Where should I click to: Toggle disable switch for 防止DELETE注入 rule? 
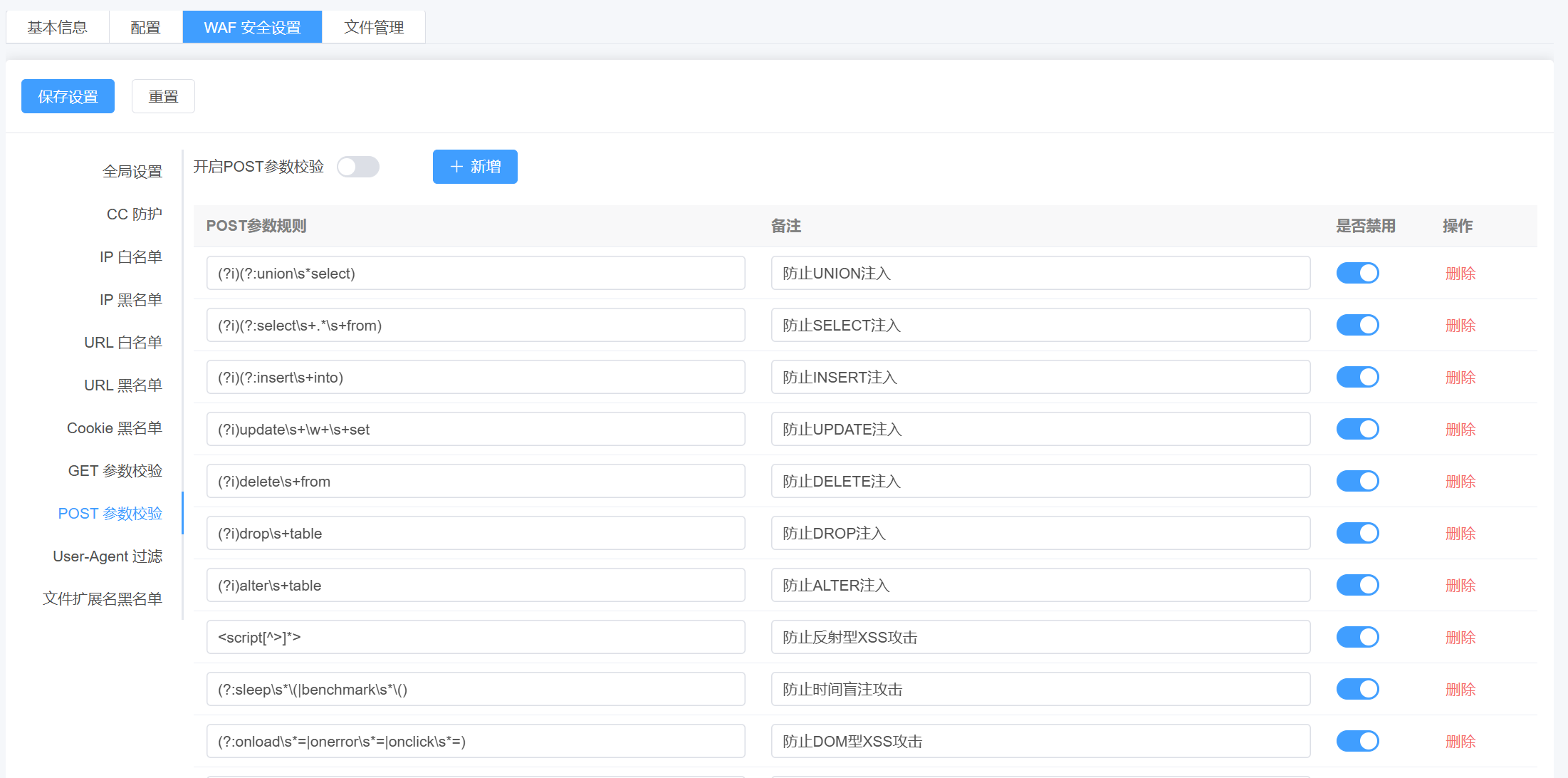pyautogui.click(x=1357, y=481)
